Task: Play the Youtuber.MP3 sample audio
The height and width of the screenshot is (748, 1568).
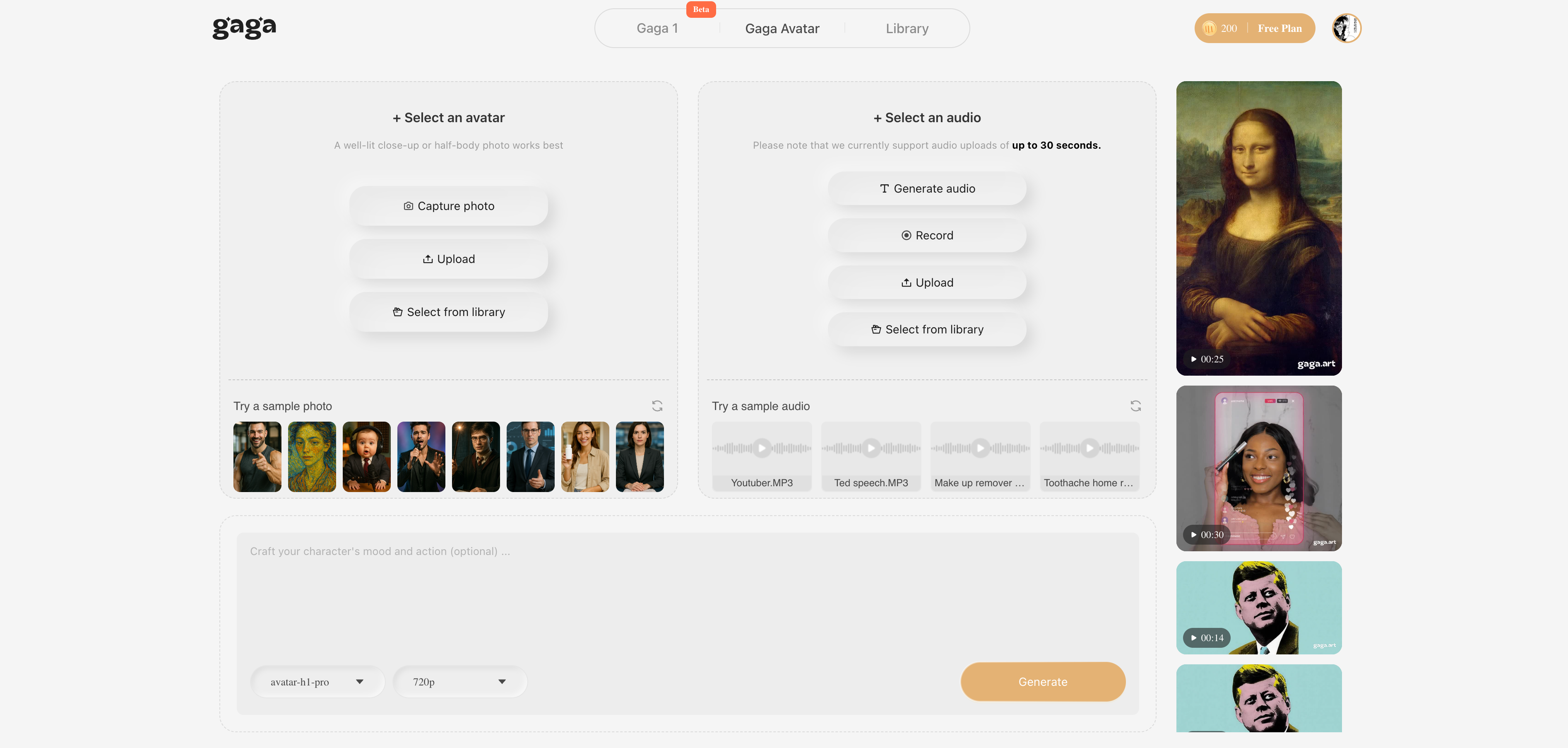Action: point(762,448)
